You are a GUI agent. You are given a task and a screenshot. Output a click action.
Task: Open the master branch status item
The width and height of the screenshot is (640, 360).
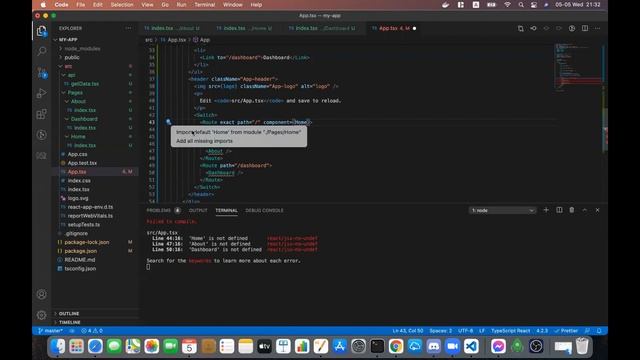[51, 331]
